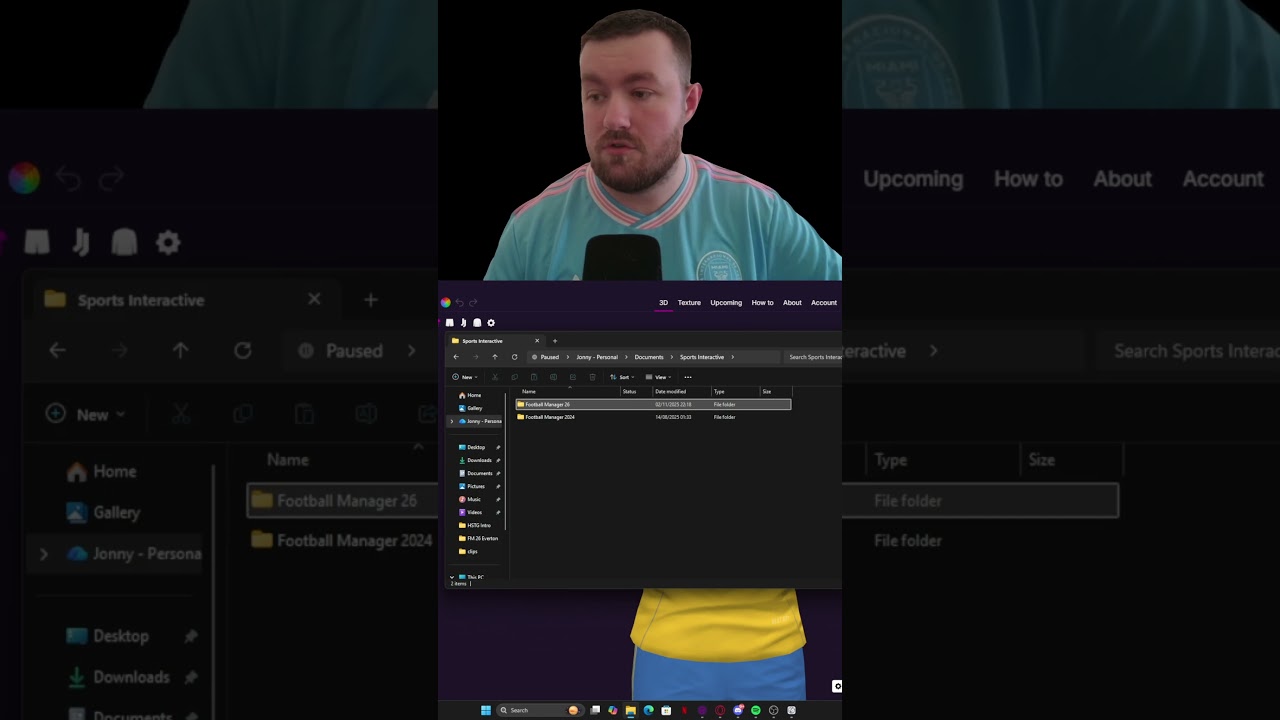
Task: Go forward in File Explorer
Action: point(475,357)
